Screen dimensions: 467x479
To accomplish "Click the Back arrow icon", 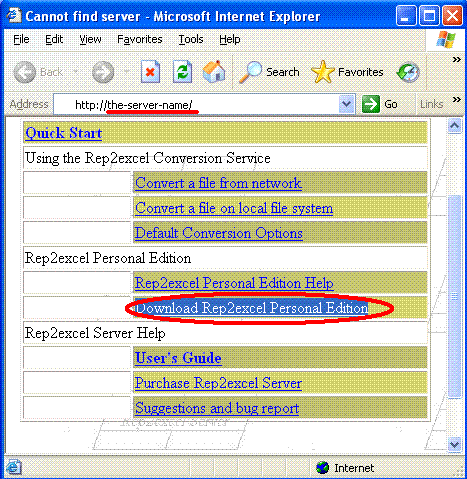I will tap(24, 72).
